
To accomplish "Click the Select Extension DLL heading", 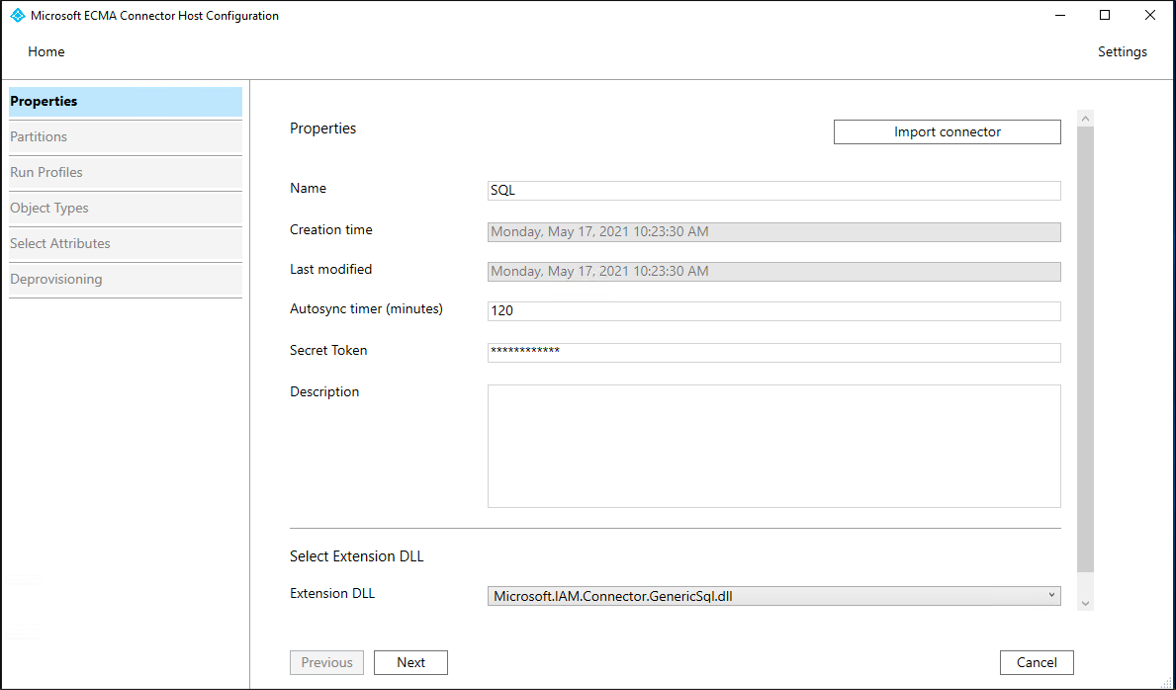I will 357,556.
